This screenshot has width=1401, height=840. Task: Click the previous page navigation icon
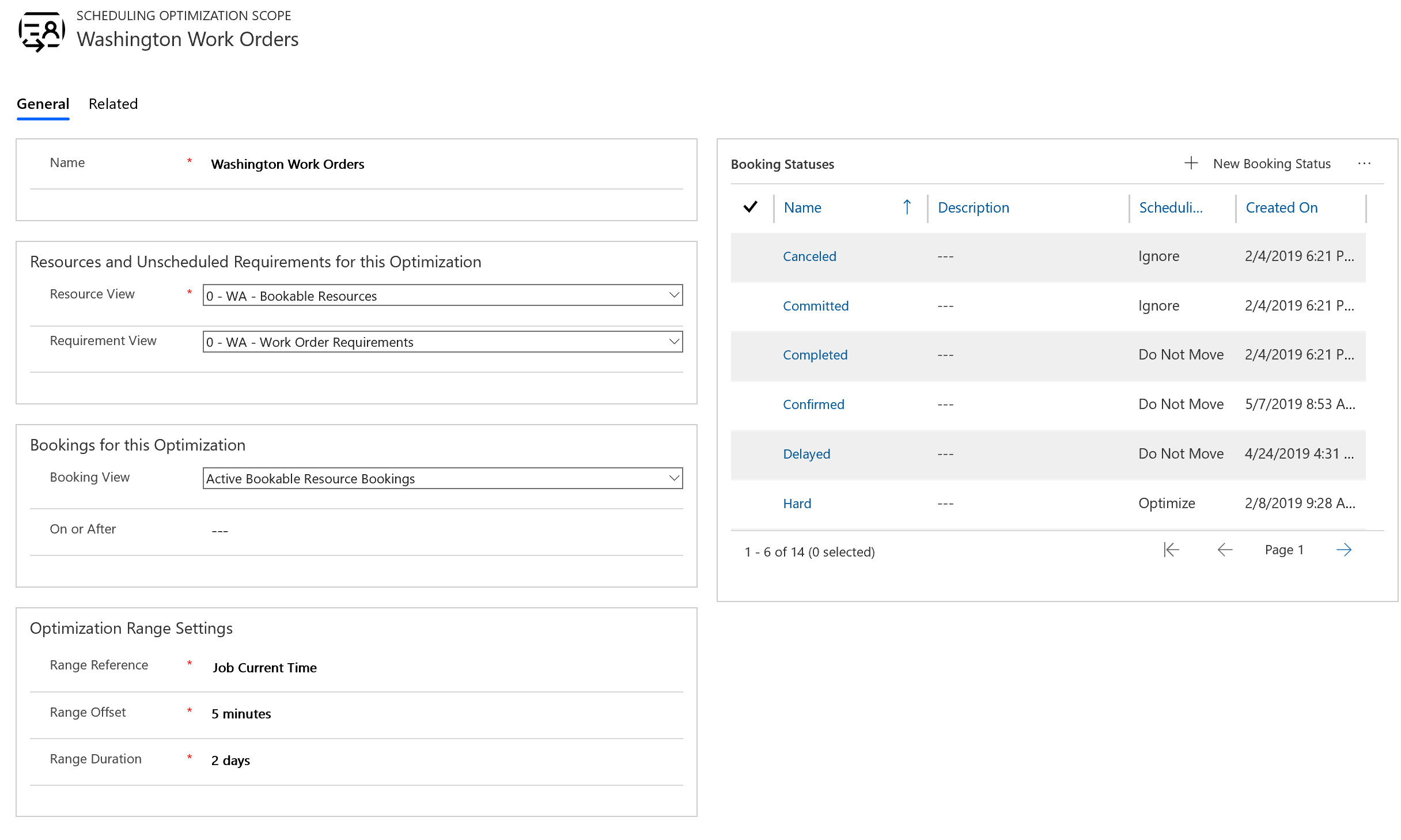coord(1223,550)
